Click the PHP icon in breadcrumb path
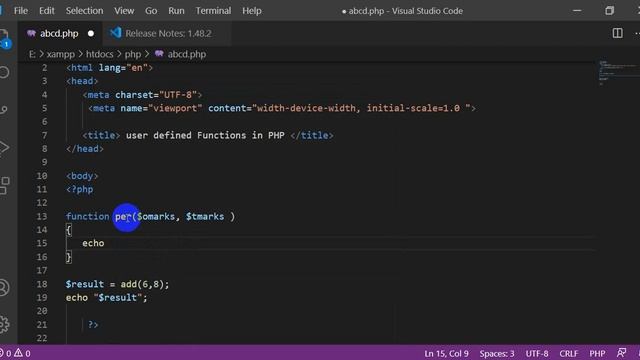Screen dimensions: 640x360 [159, 54]
